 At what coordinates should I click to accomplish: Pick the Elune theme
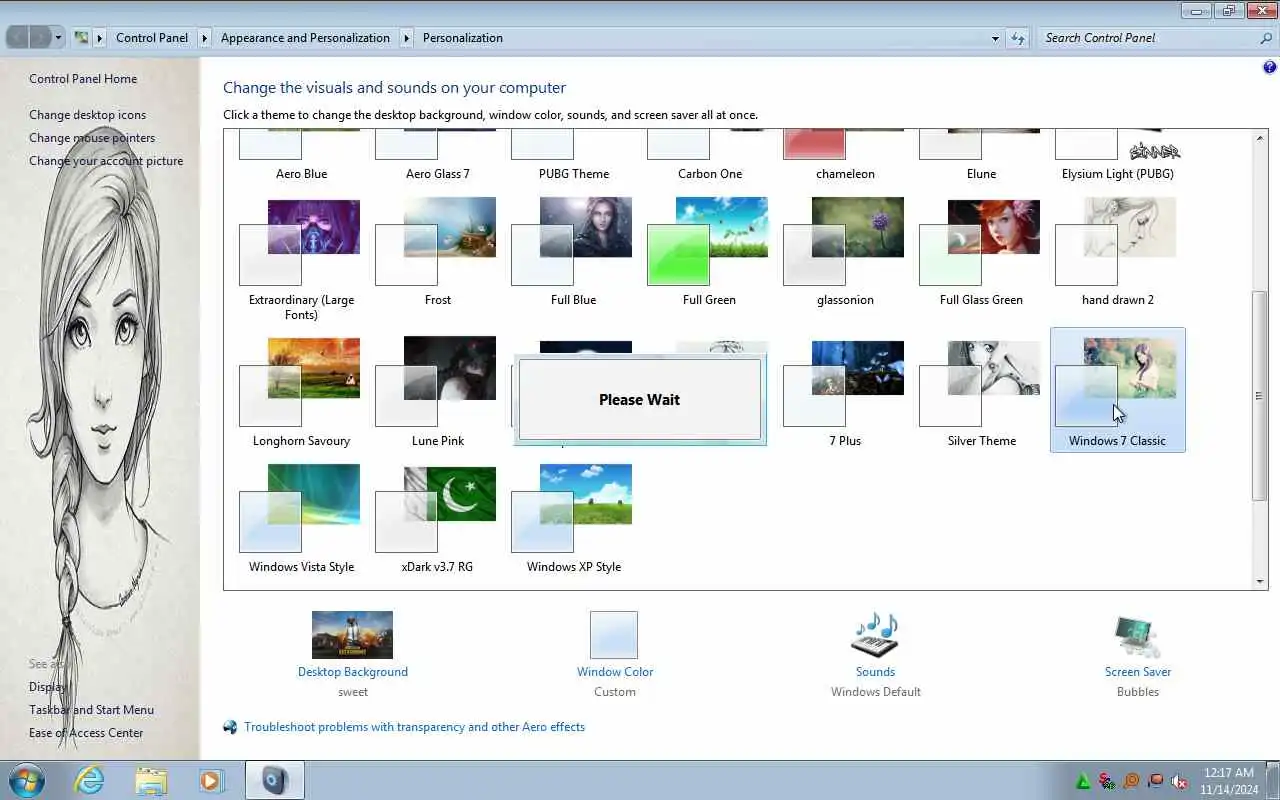click(981, 156)
